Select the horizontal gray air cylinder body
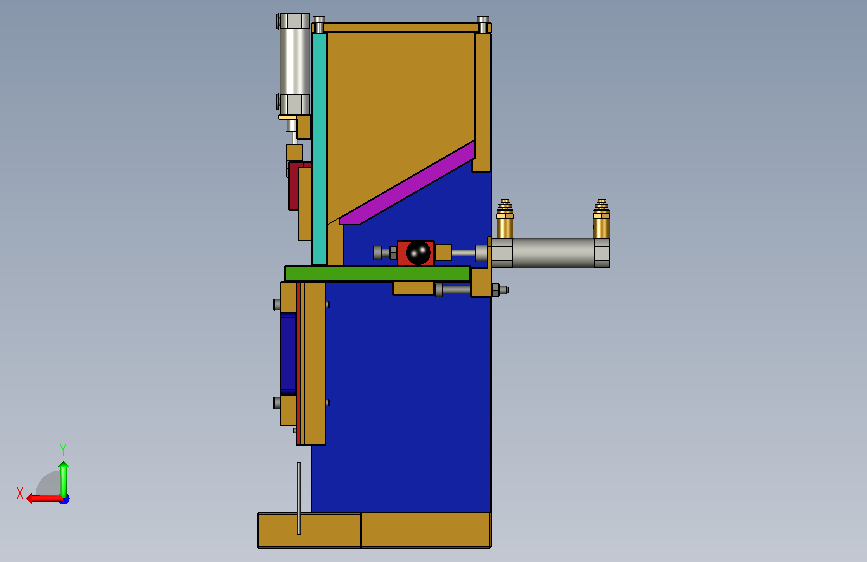 (553, 253)
